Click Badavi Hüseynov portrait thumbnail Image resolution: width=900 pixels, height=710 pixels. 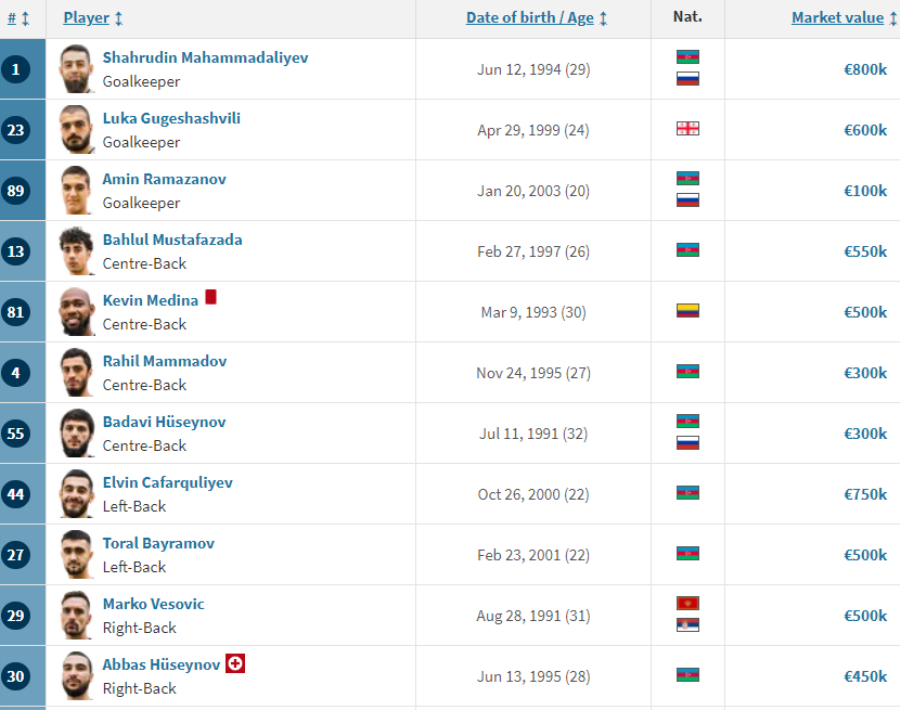click(x=76, y=433)
